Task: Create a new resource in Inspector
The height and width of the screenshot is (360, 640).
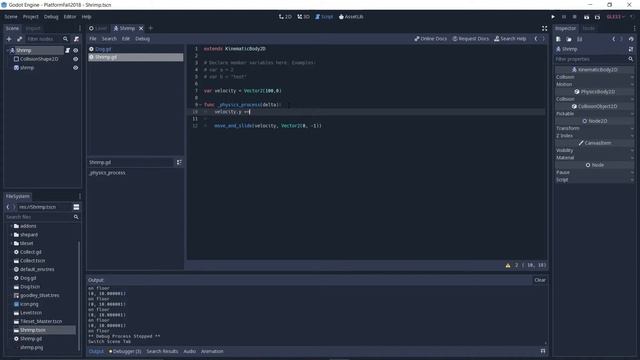Action: [558, 39]
